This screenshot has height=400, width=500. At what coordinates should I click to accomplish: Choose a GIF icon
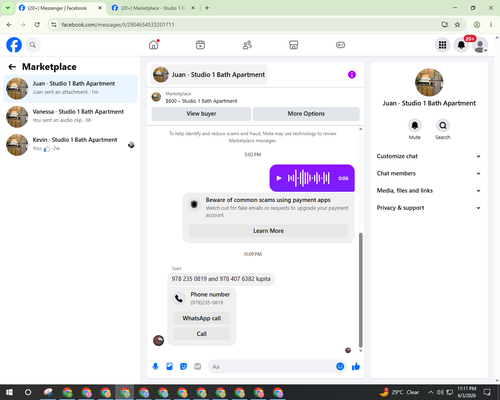(198, 367)
